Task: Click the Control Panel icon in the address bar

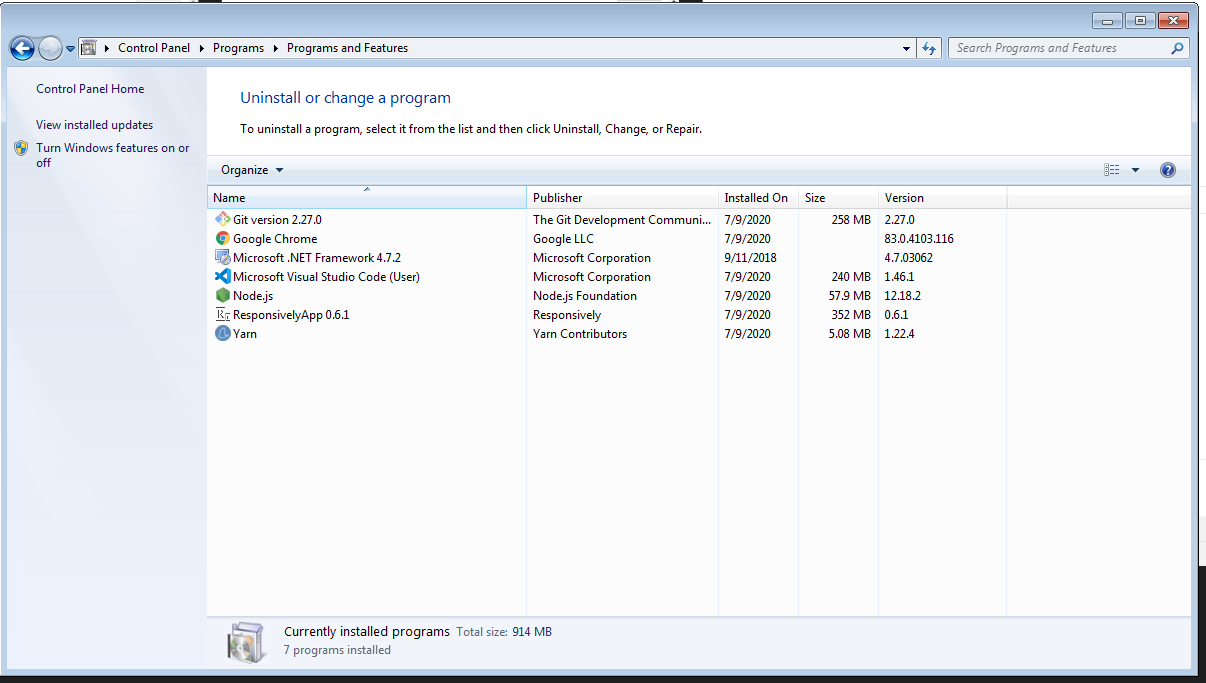Action: tap(88, 47)
